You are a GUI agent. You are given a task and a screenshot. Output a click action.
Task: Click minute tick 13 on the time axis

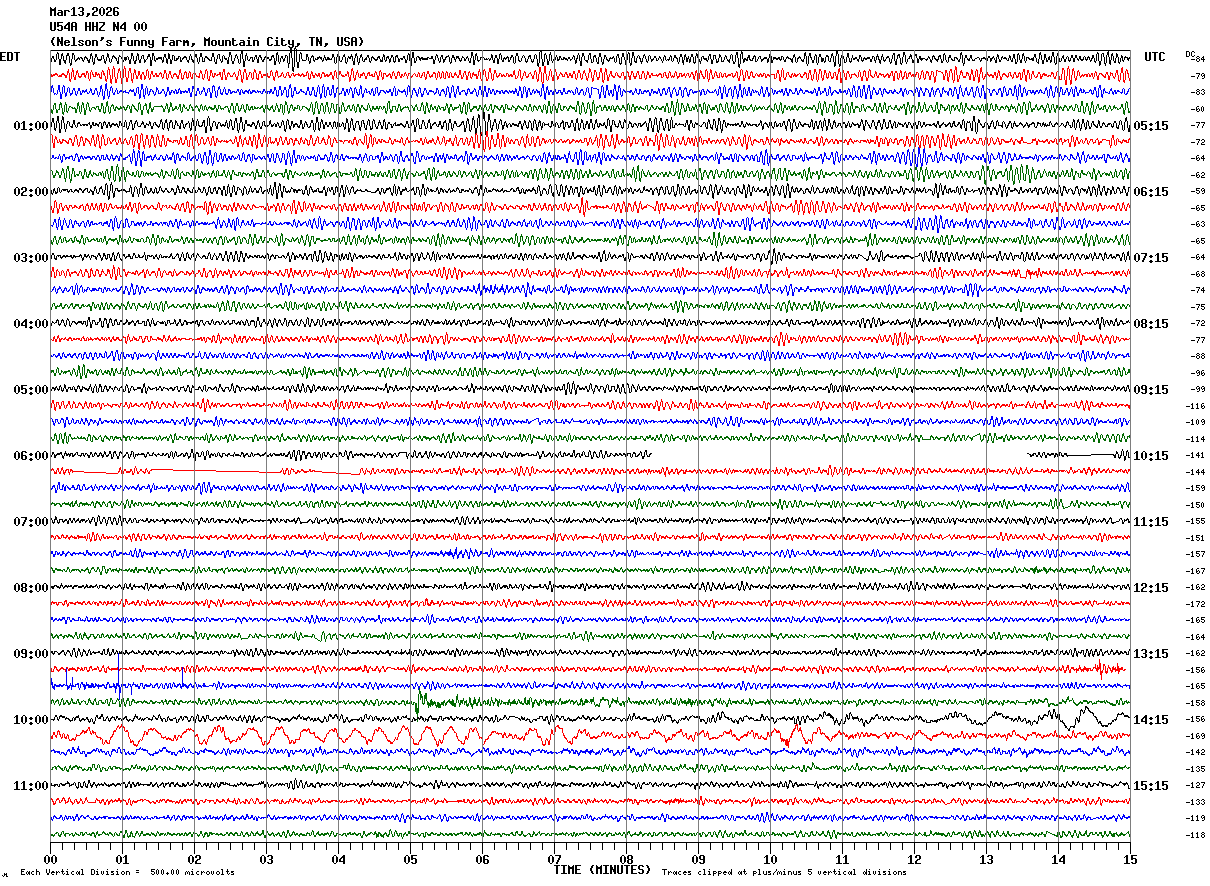(986, 859)
